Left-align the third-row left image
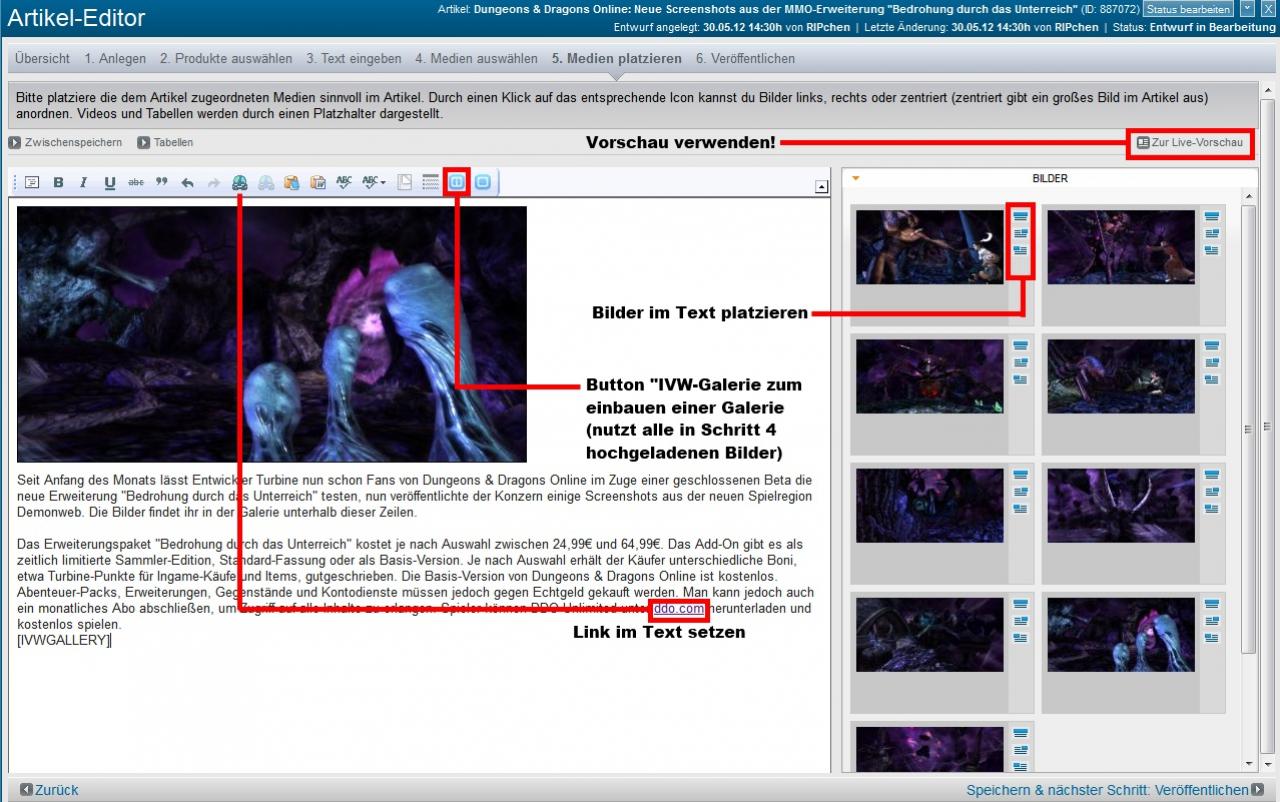Viewport: 1280px width, 802px height. (x=1020, y=509)
